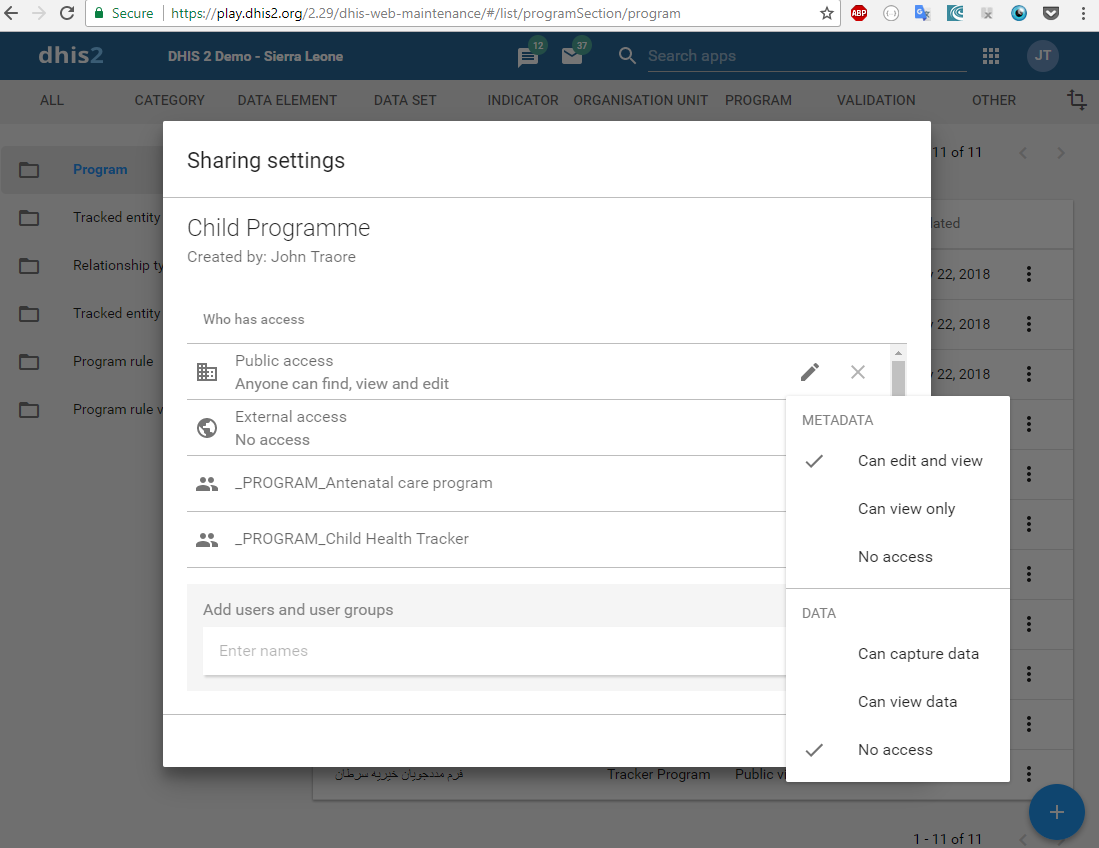This screenshot has height=848, width=1099.
Task: Open the apps grid menu icon
Action: 991,56
